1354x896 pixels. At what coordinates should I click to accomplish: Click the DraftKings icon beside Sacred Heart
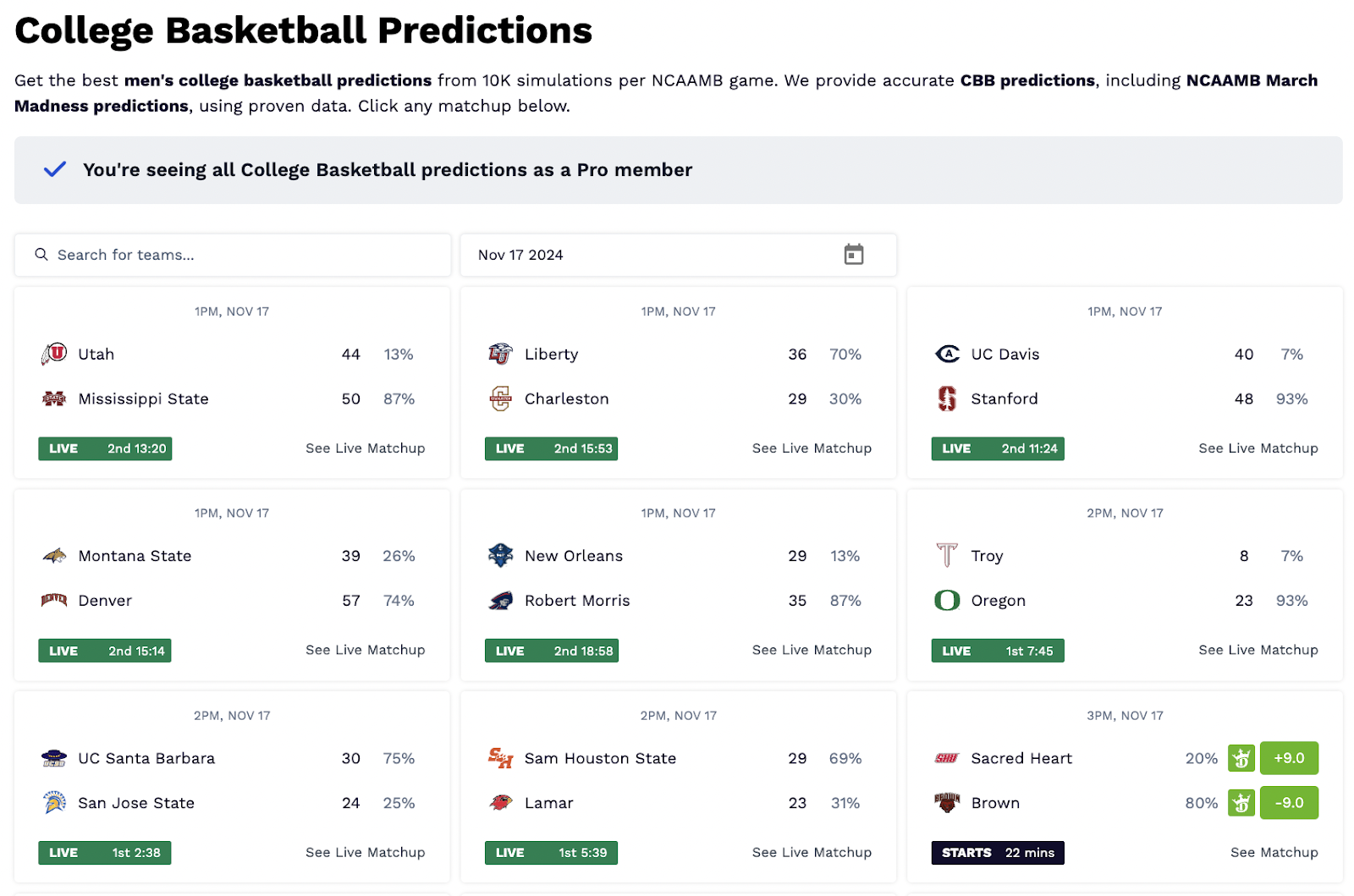[x=1241, y=758]
